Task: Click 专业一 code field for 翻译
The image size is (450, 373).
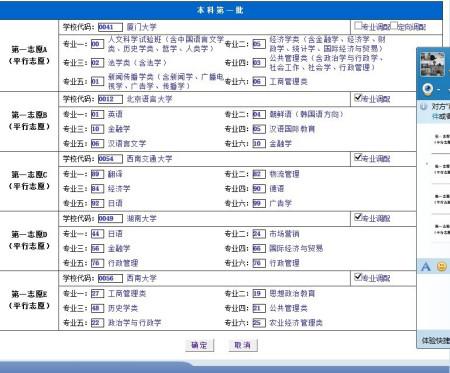Action: click(x=97, y=174)
